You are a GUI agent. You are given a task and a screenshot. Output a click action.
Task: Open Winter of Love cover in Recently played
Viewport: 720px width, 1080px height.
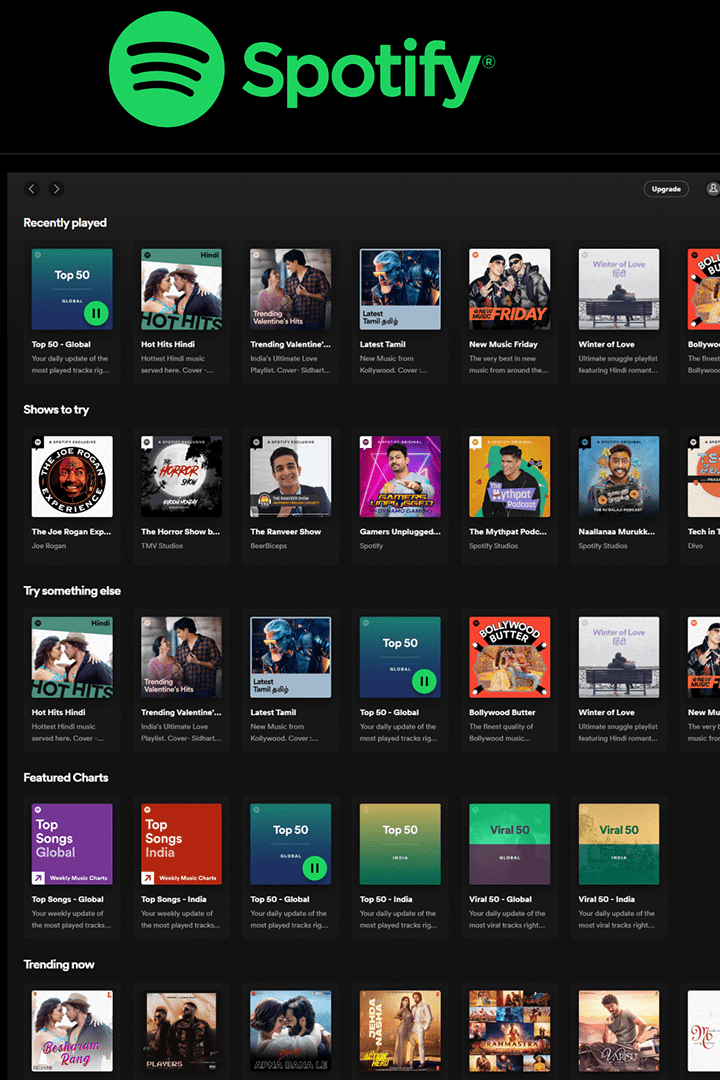coord(619,289)
